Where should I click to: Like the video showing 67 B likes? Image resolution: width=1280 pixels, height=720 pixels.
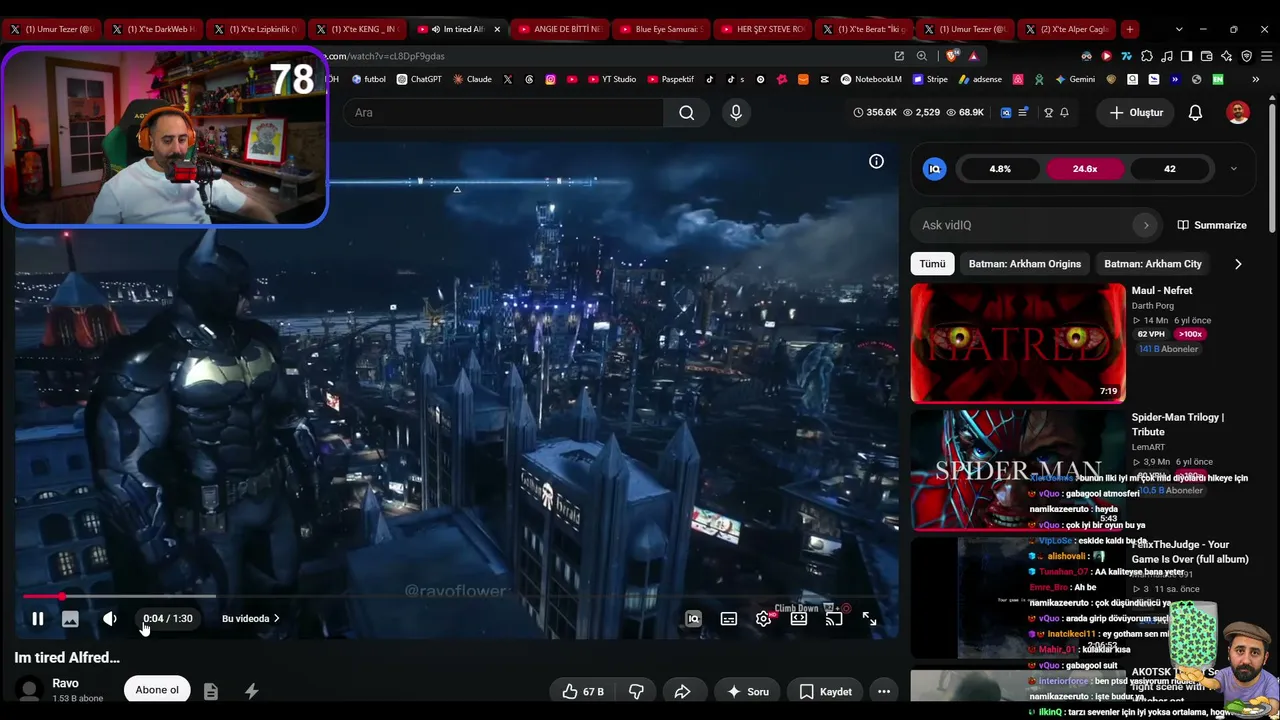pos(582,691)
